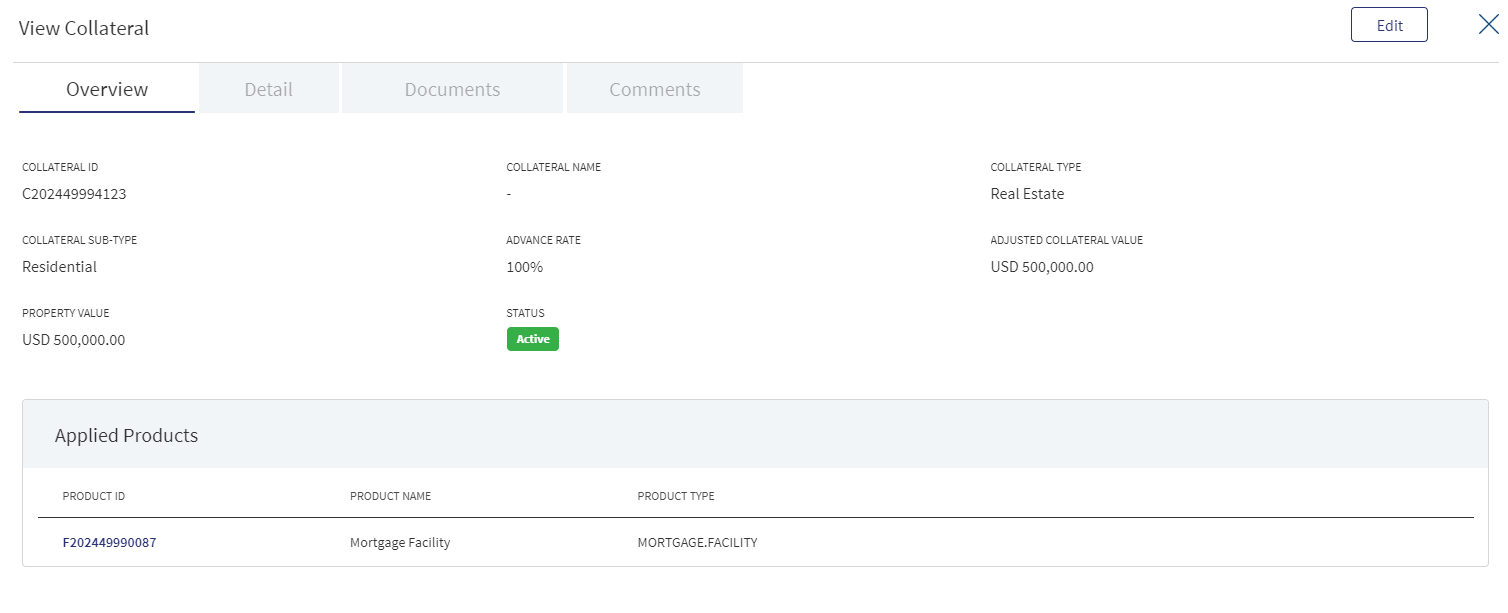Click the Collateral ID label
The height and width of the screenshot is (613, 1508).
[x=60, y=167]
